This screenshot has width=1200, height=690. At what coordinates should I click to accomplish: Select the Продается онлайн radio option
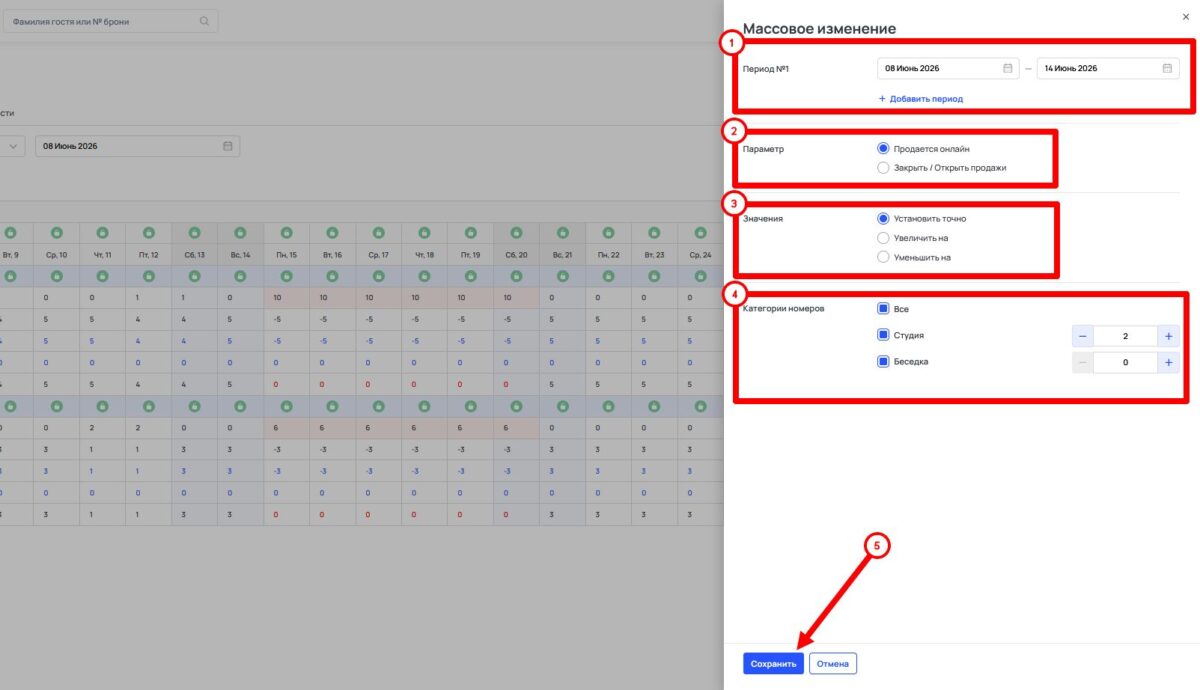coord(883,148)
